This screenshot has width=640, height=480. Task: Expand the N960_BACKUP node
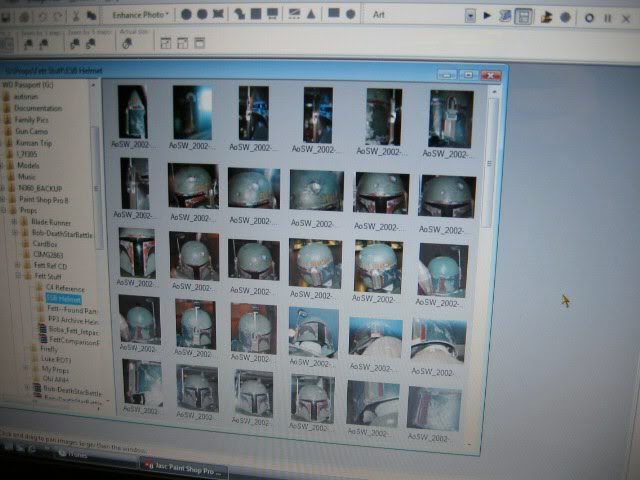pos(3,188)
